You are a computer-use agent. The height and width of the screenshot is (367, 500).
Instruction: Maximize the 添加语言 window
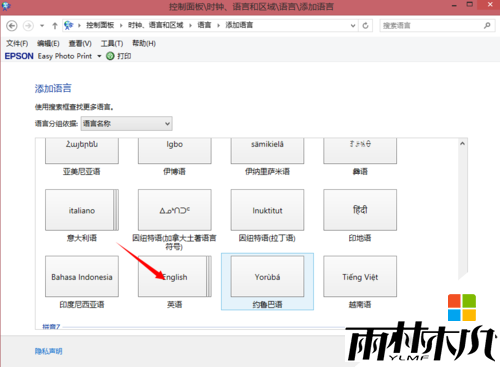click(x=470, y=5)
